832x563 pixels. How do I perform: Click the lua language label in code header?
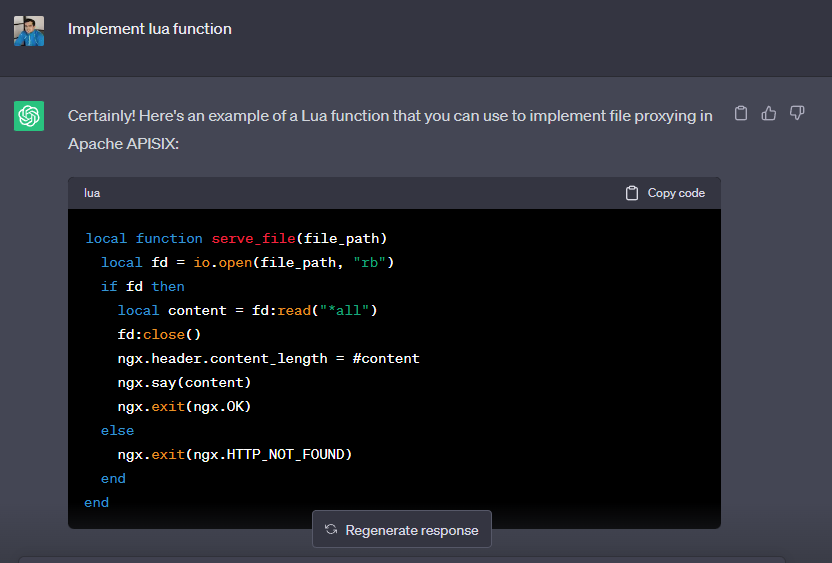(x=92, y=193)
